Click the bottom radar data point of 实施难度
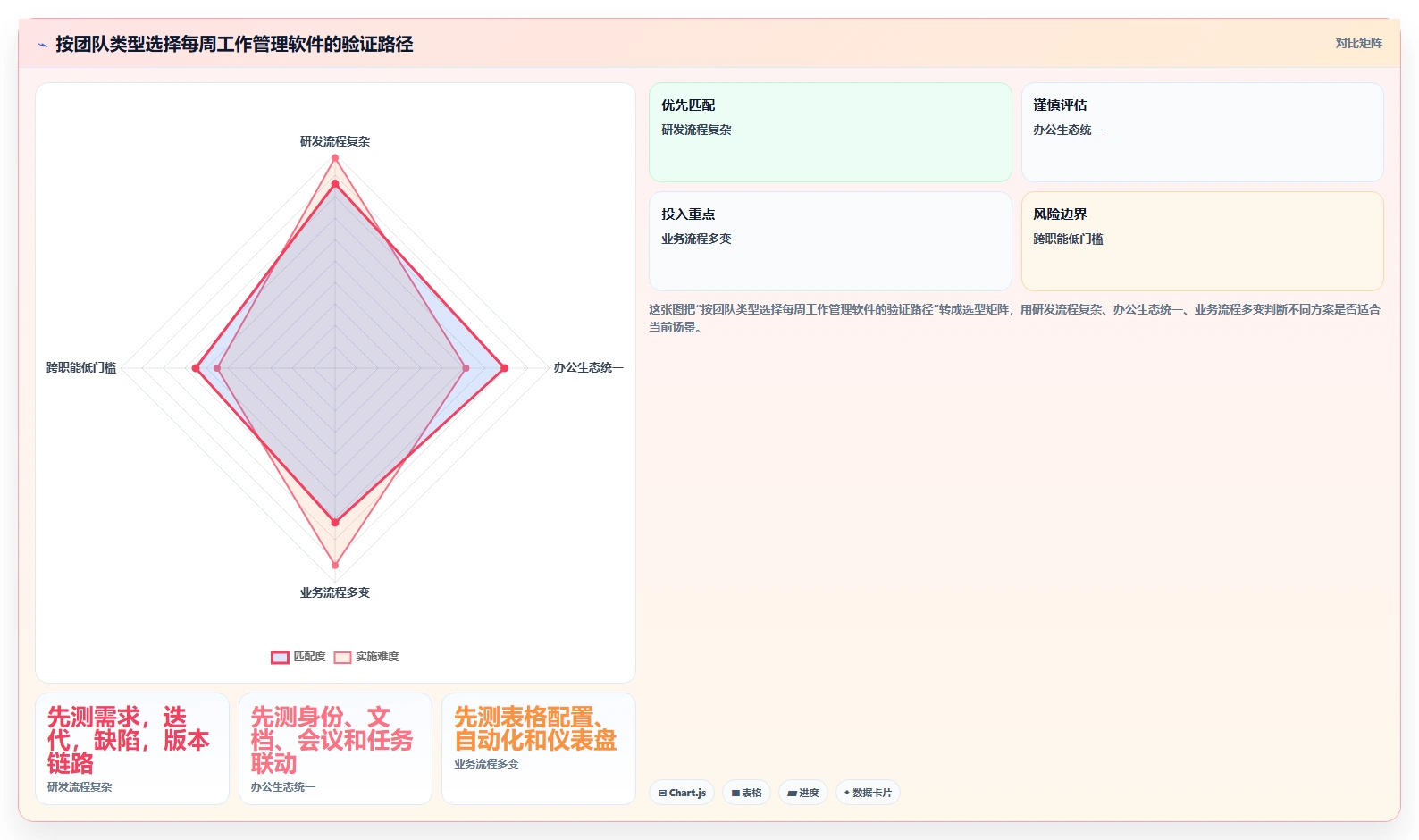Screen dimensions: 1419x840 click(335, 565)
